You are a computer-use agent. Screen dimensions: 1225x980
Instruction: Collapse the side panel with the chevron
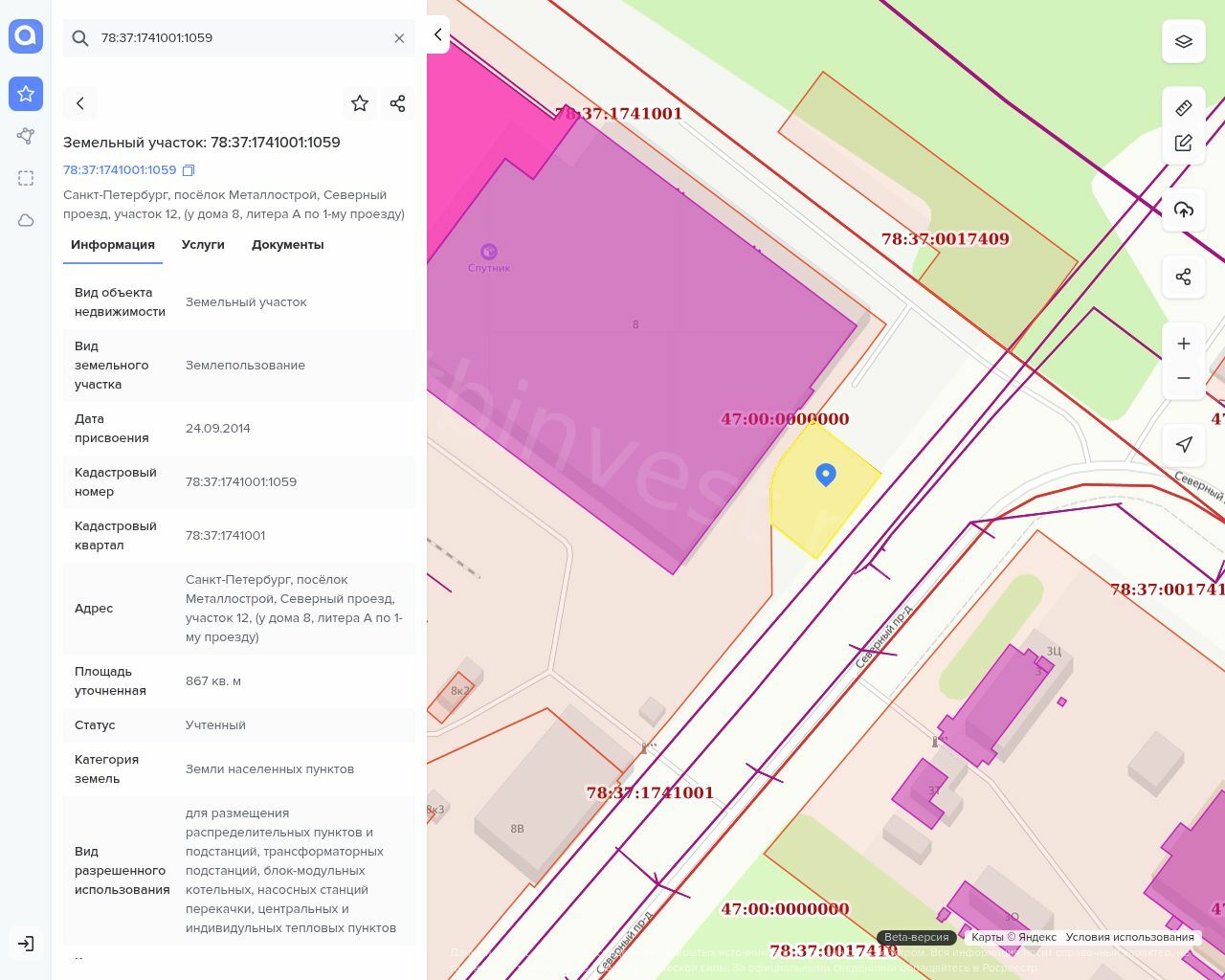[x=437, y=34]
